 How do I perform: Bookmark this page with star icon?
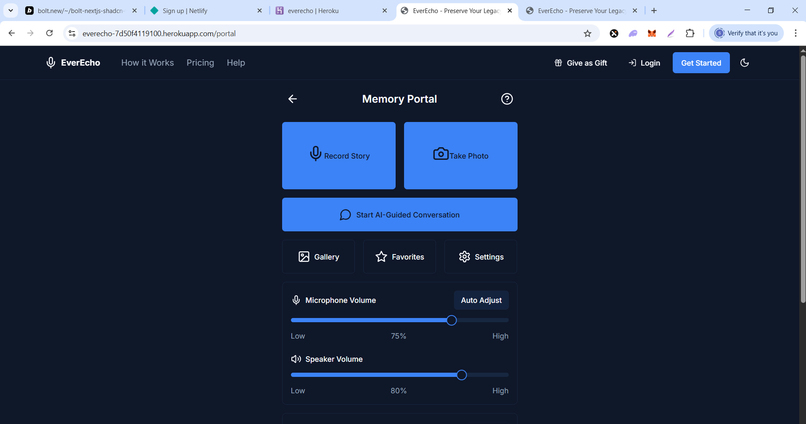(x=588, y=33)
